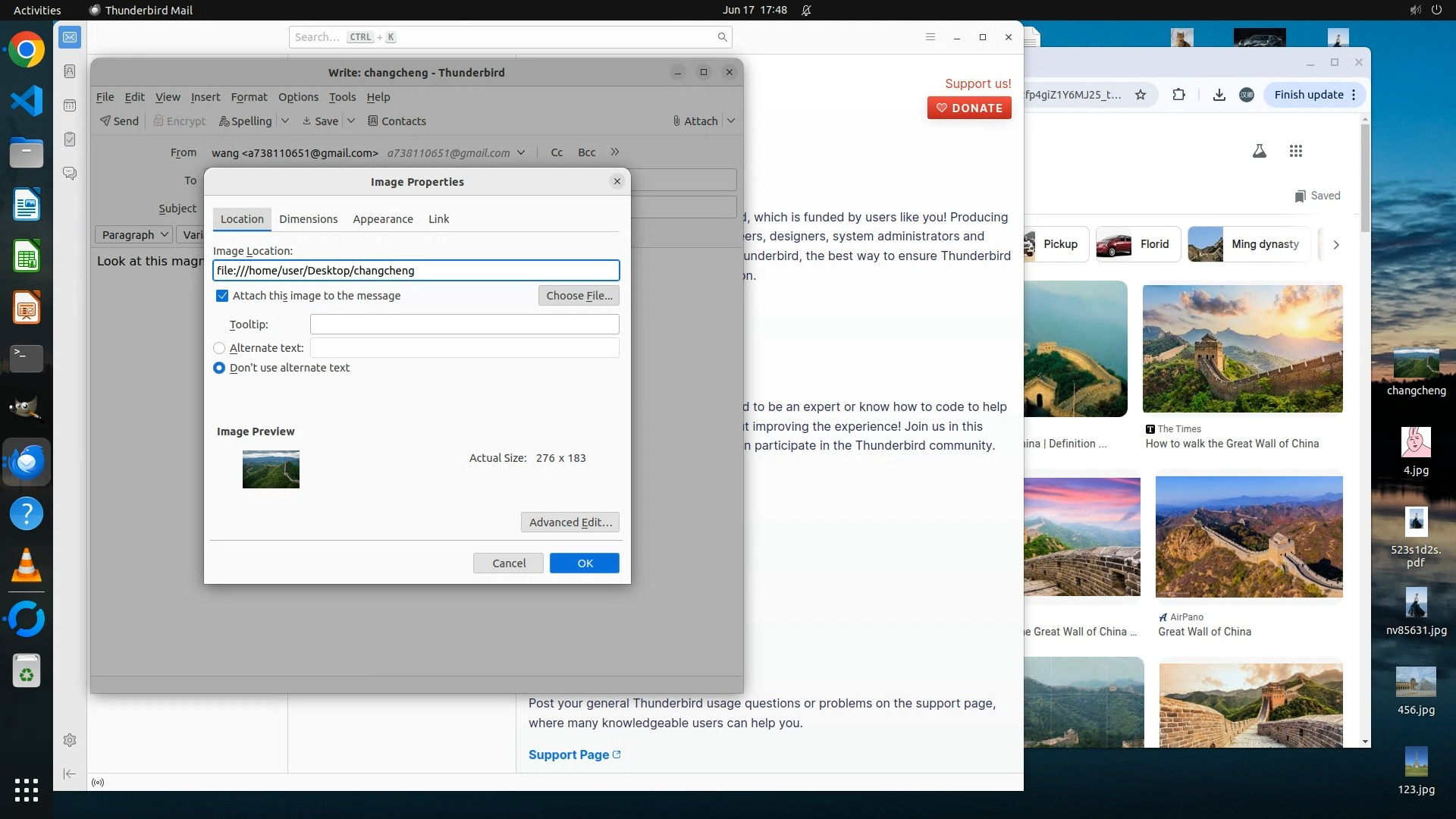This screenshot has height=819, width=1456.
Task: Open the Paragraph format dropdown
Action: pyautogui.click(x=134, y=235)
